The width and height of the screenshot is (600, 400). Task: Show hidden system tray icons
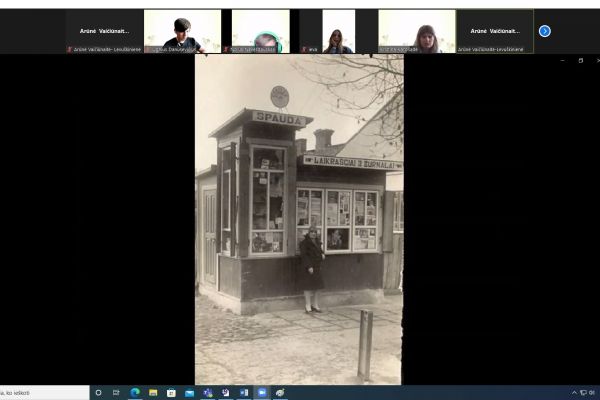[574, 393]
